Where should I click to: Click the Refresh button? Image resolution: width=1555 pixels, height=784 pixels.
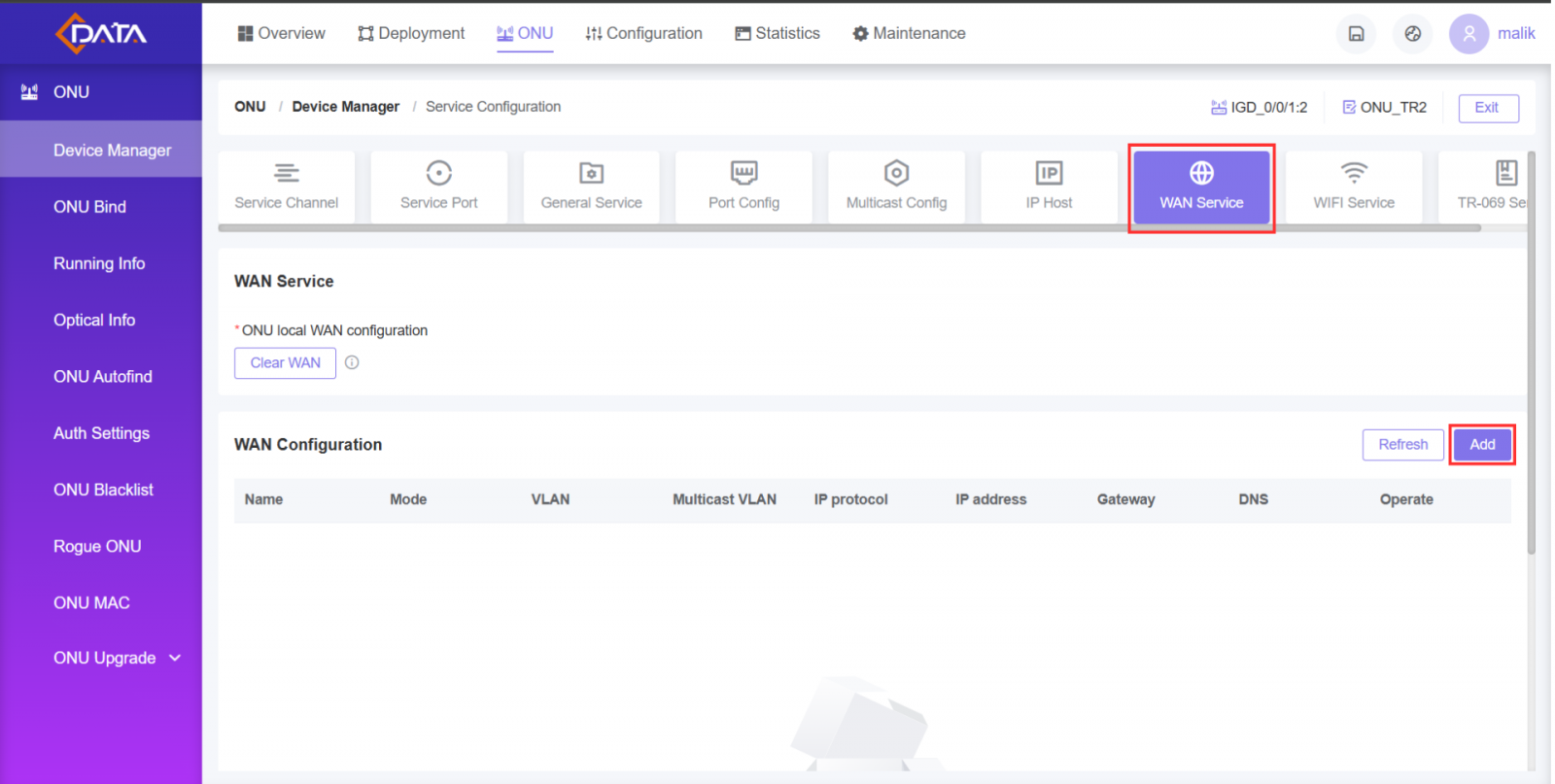click(x=1402, y=444)
